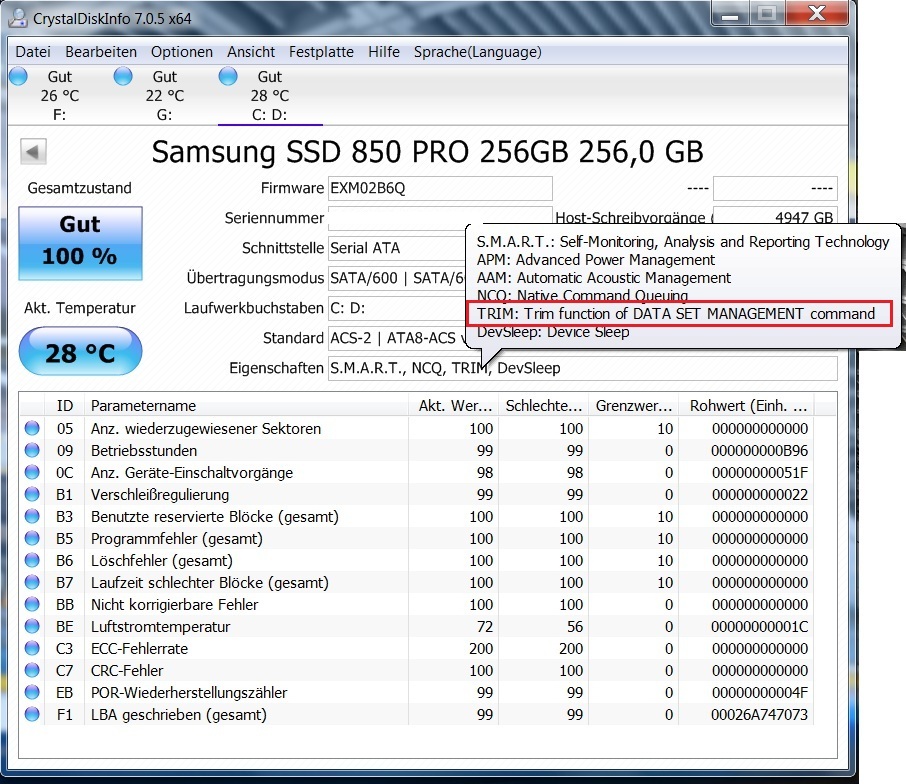Click the Akt. Wer... column header
The image size is (906, 784).
click(x=455, y=406)
